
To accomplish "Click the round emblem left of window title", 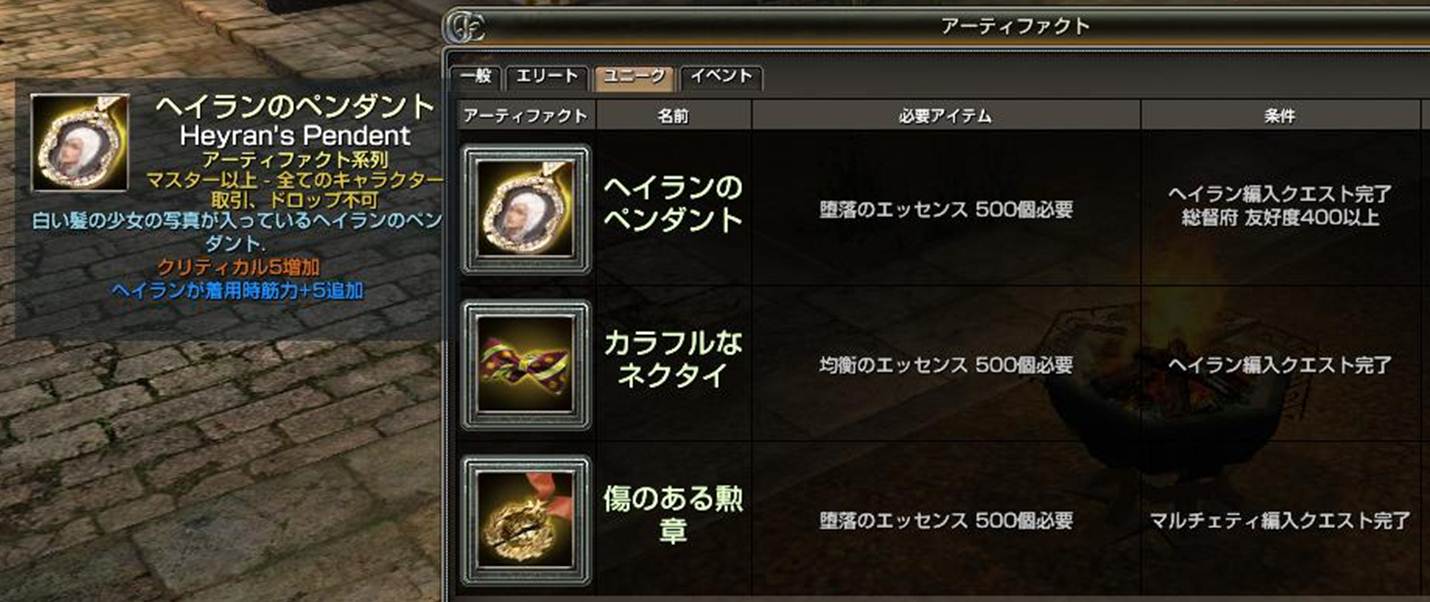I will (x=465, y=27).
